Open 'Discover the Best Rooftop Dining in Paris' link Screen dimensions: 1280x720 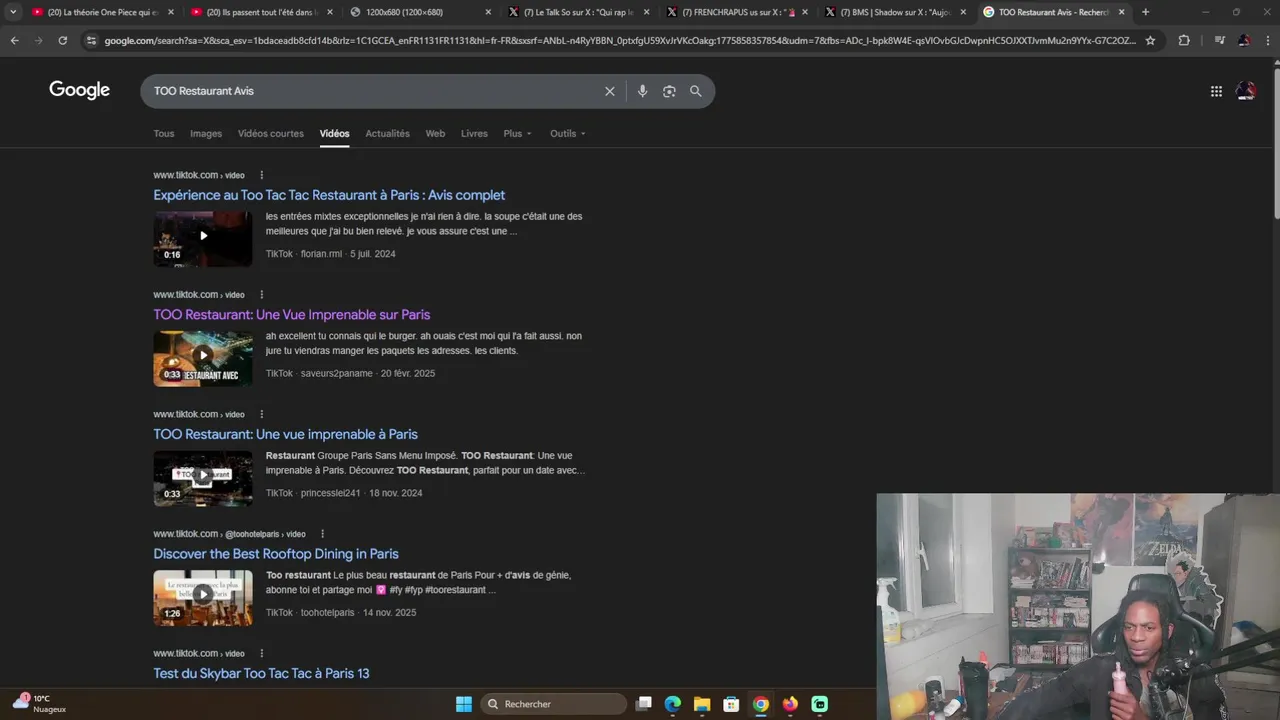coord(276,554)
